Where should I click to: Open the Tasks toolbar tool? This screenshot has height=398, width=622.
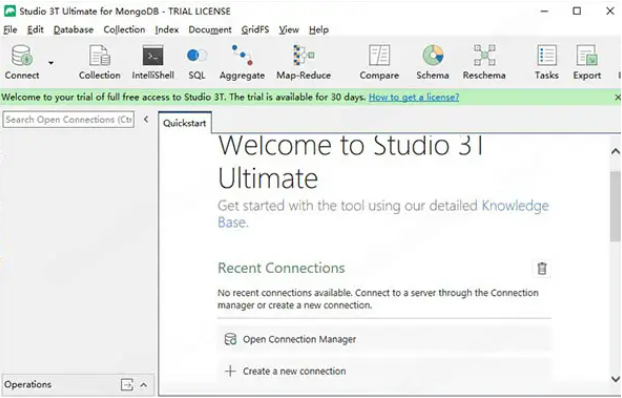(547, 62)
